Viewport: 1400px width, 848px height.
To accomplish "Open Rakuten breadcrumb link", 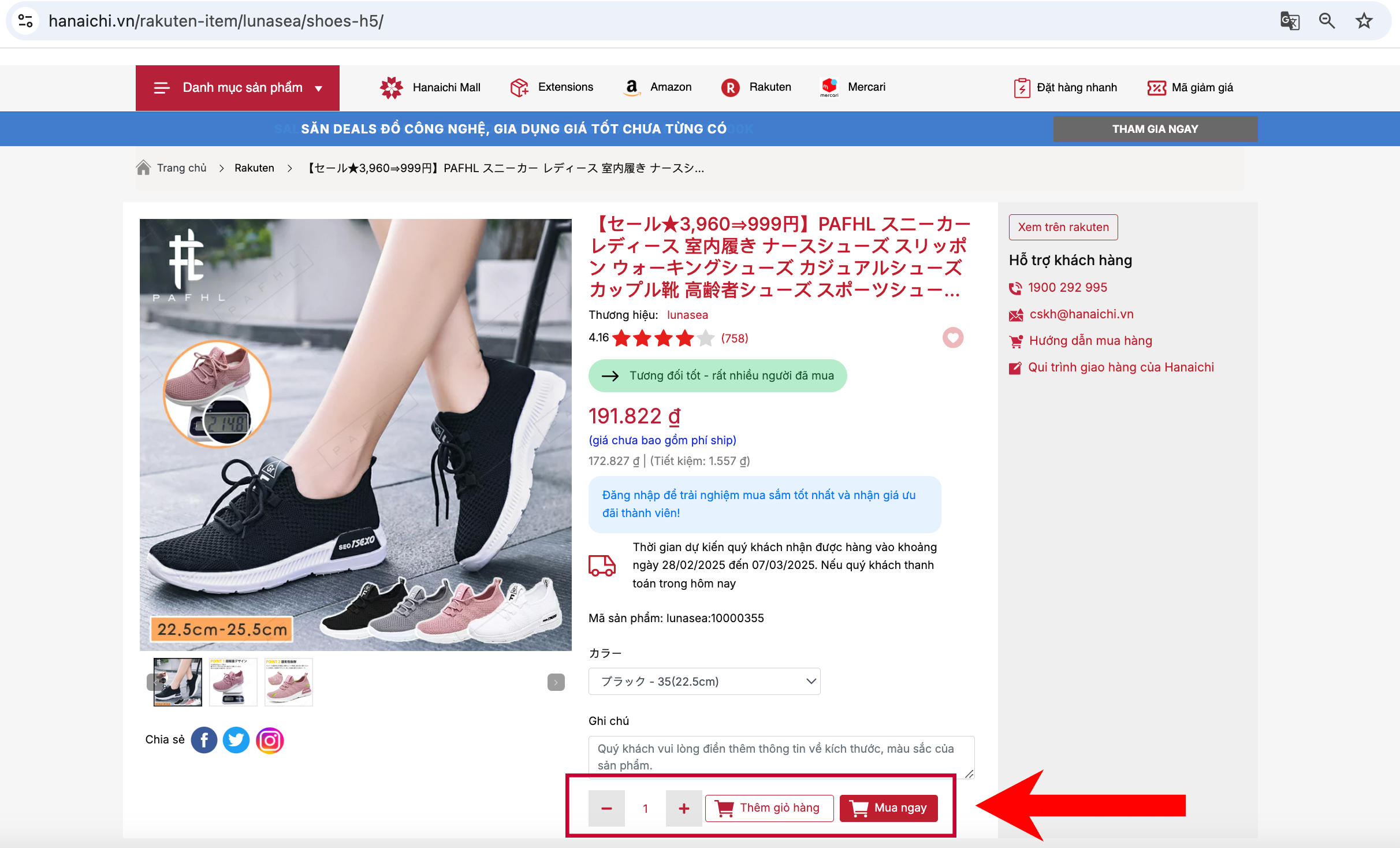I will [254, 168].
